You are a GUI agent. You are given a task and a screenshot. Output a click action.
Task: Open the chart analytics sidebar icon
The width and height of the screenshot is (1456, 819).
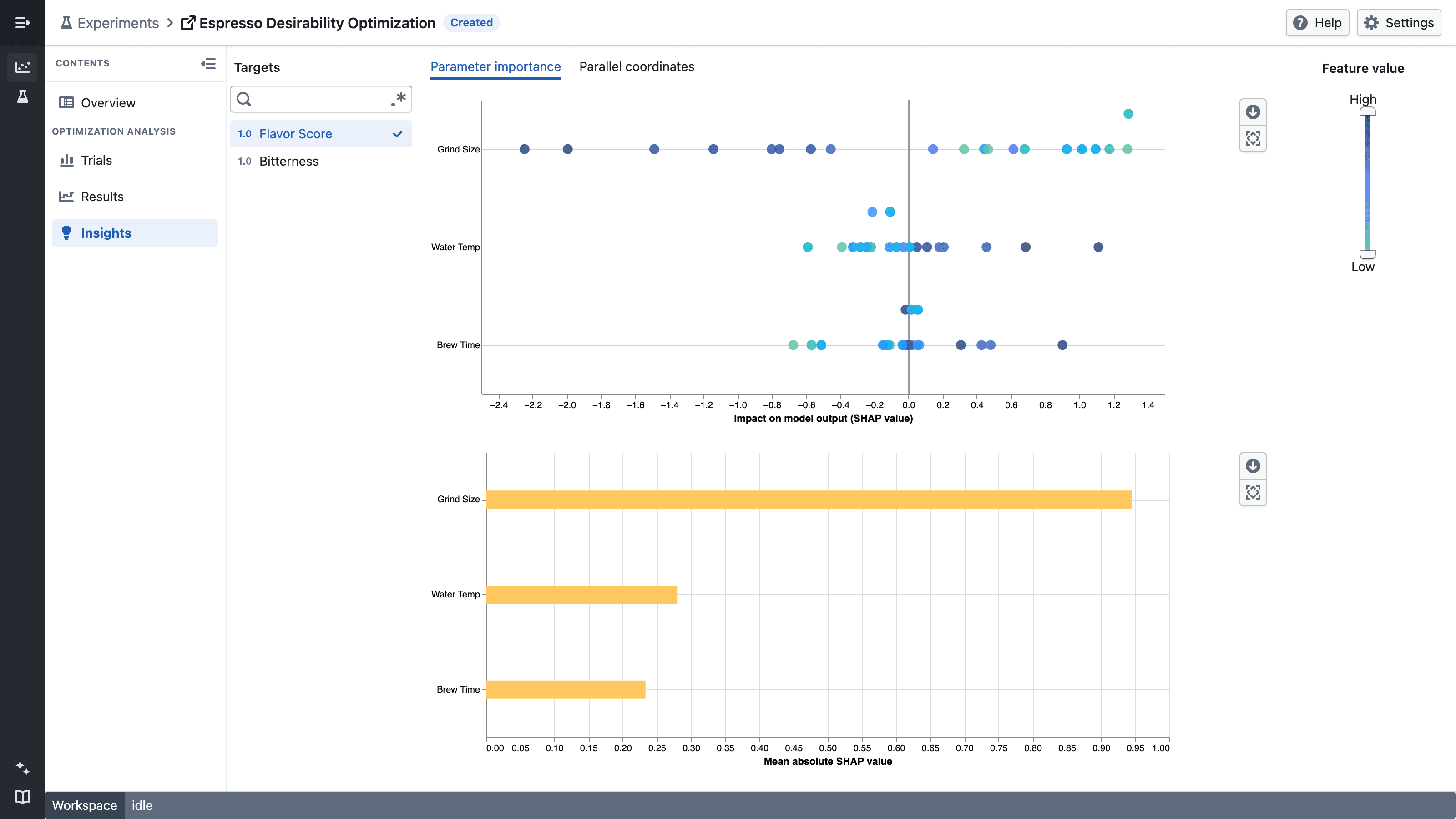coord(22,67)
